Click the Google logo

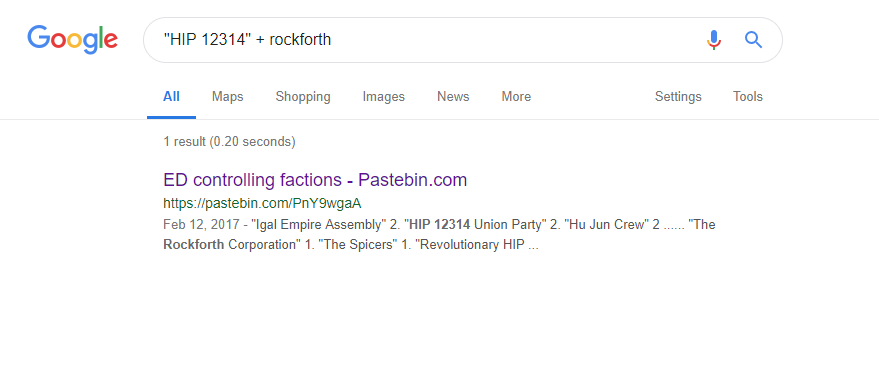(73, 40)
